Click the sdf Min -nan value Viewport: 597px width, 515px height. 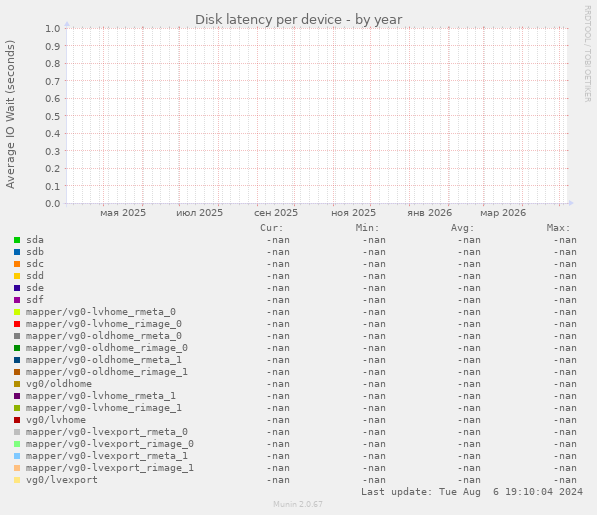(x=374, y=300)
